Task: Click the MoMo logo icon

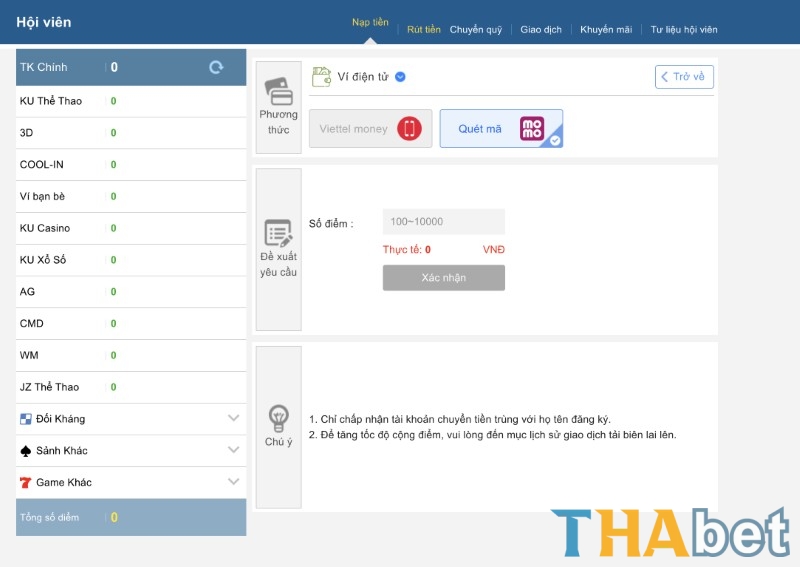Action: (x=532, y=129)
